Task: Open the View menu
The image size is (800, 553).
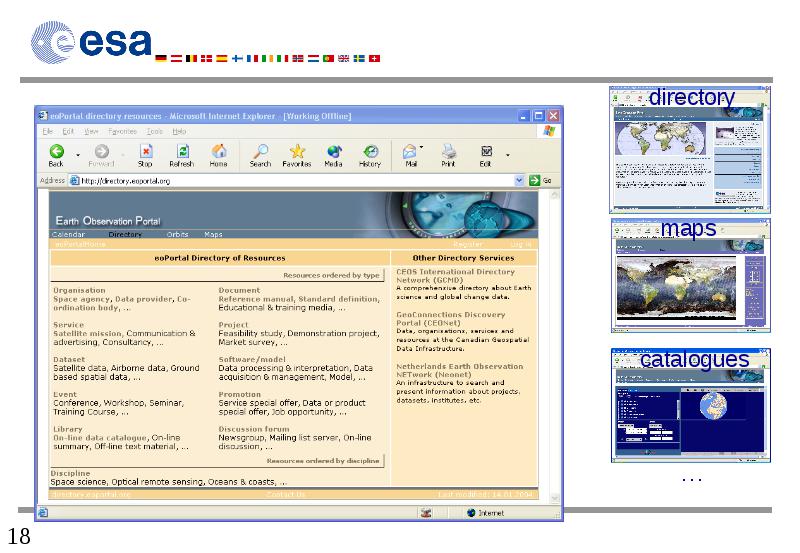Action: click(x=91, y=132)
